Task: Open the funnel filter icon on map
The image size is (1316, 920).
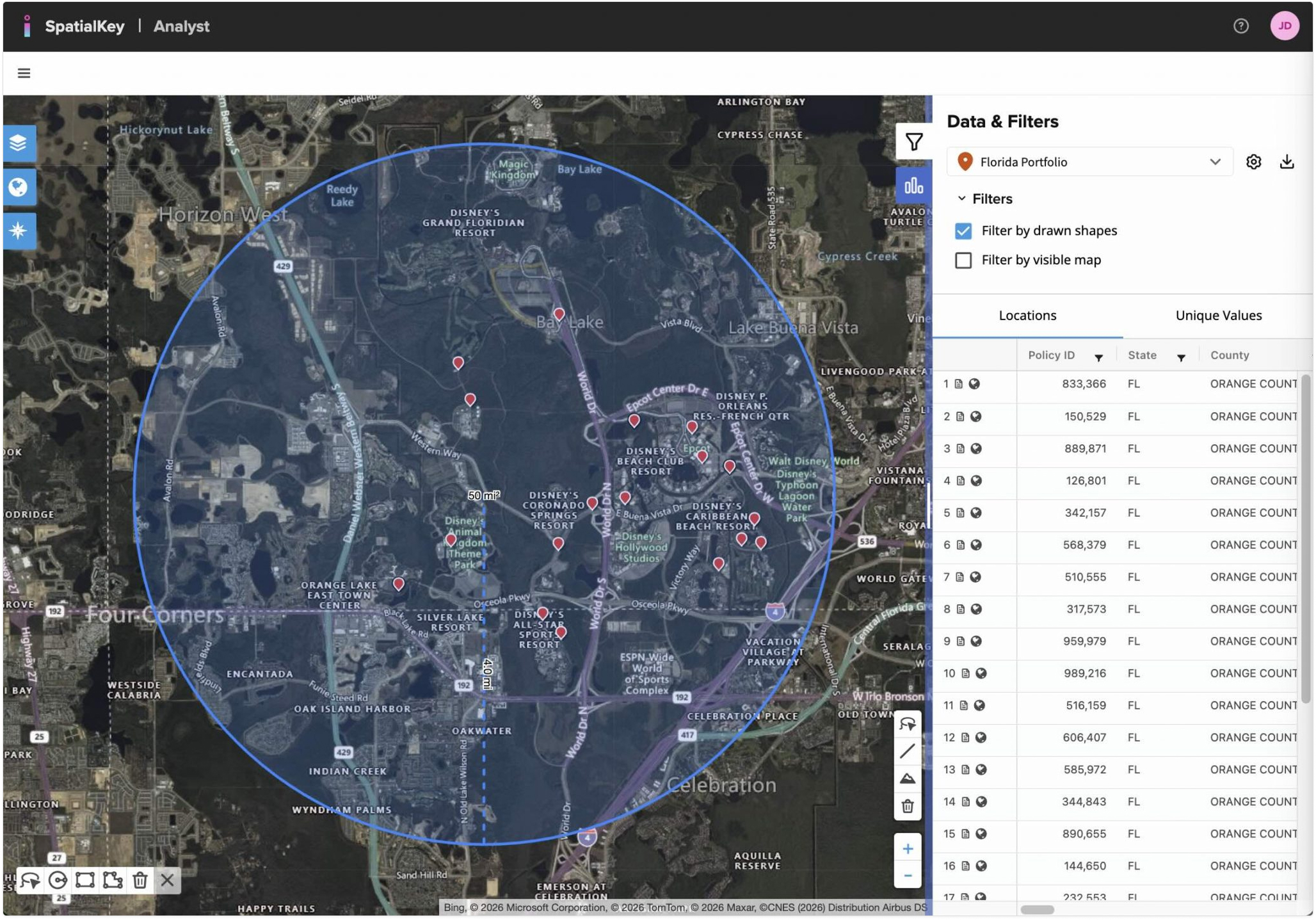Action: pos(913,141)
